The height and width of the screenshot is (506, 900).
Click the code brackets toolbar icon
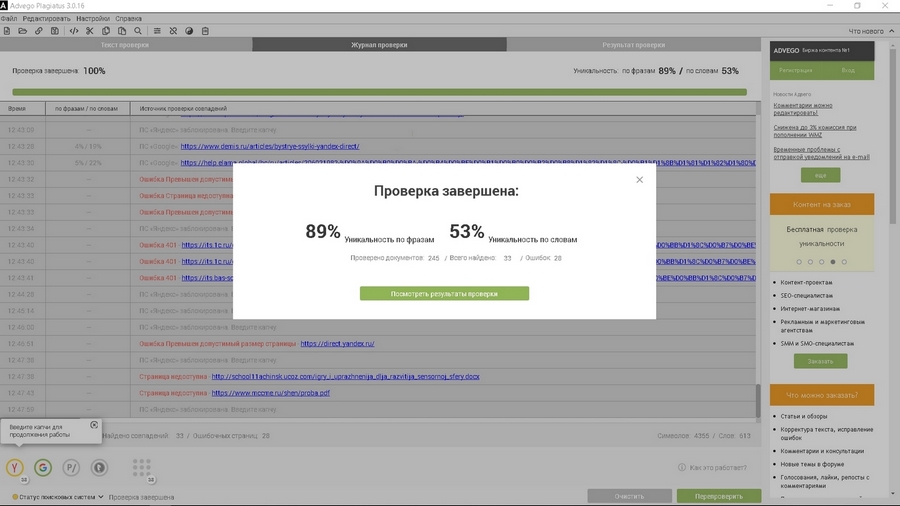[x=73, y=31]
